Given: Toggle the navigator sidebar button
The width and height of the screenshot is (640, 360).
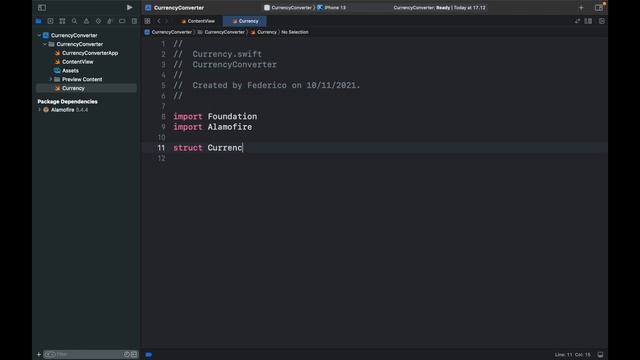Looking at the screenshot, I should coord(42,7).
